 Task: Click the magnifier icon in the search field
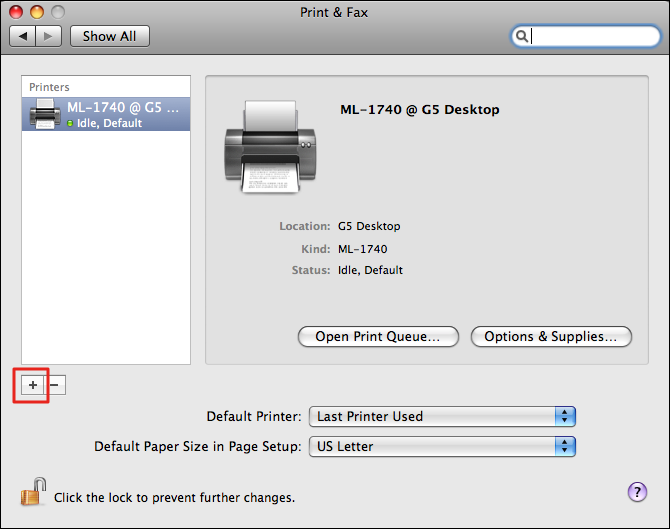[x=521, y=36]
